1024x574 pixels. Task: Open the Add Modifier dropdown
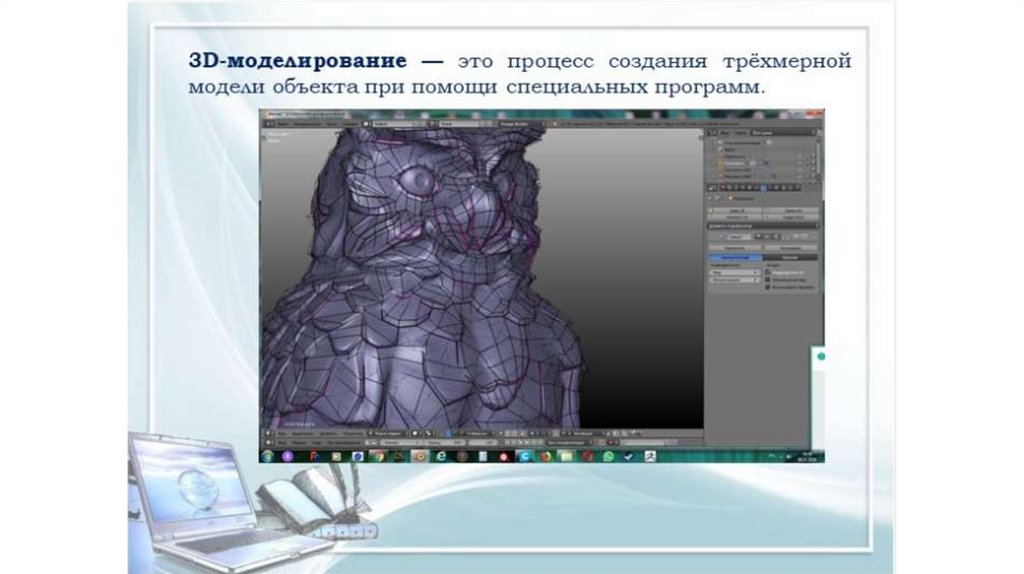[763, 226]
